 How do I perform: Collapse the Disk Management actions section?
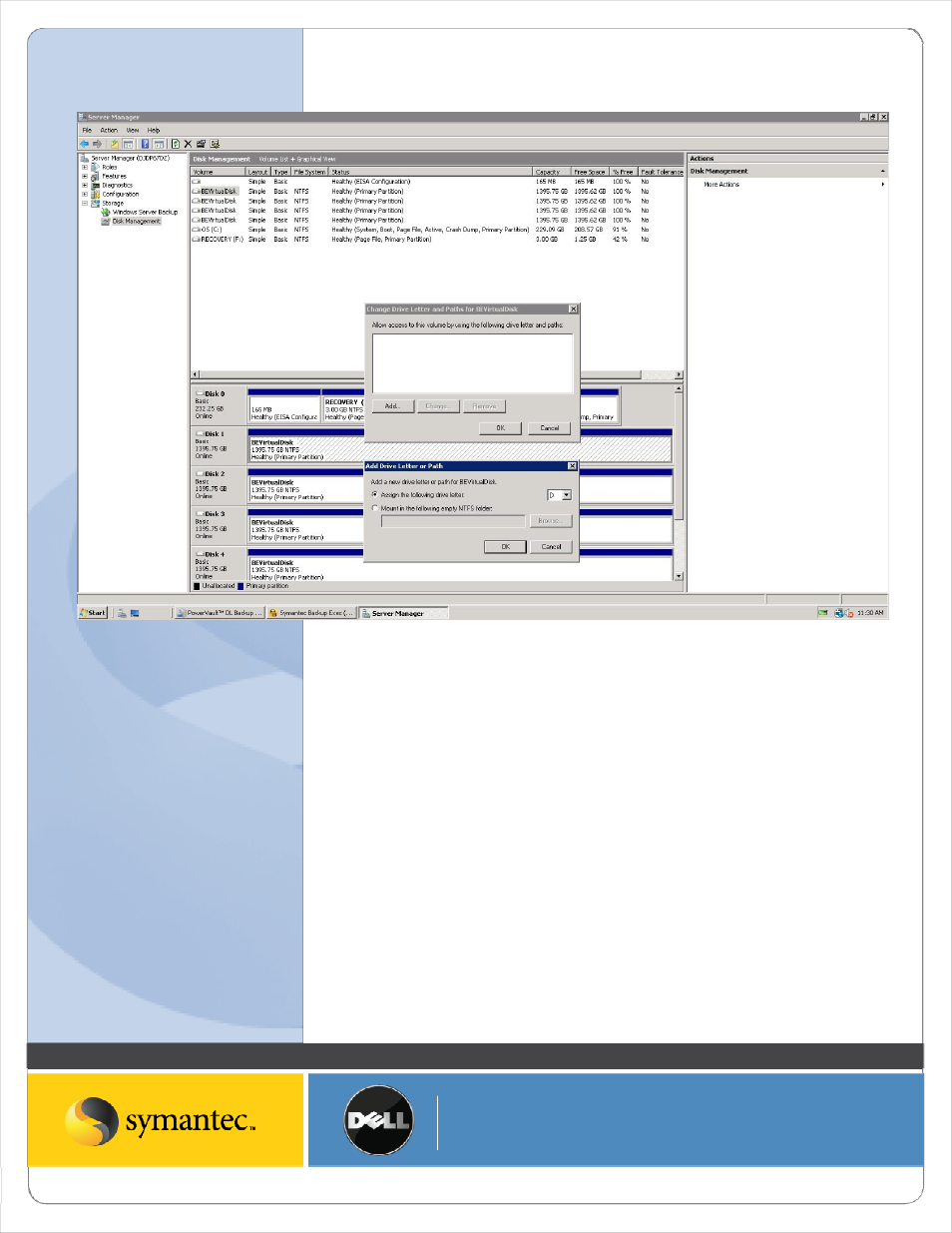(x=882, y=172)
